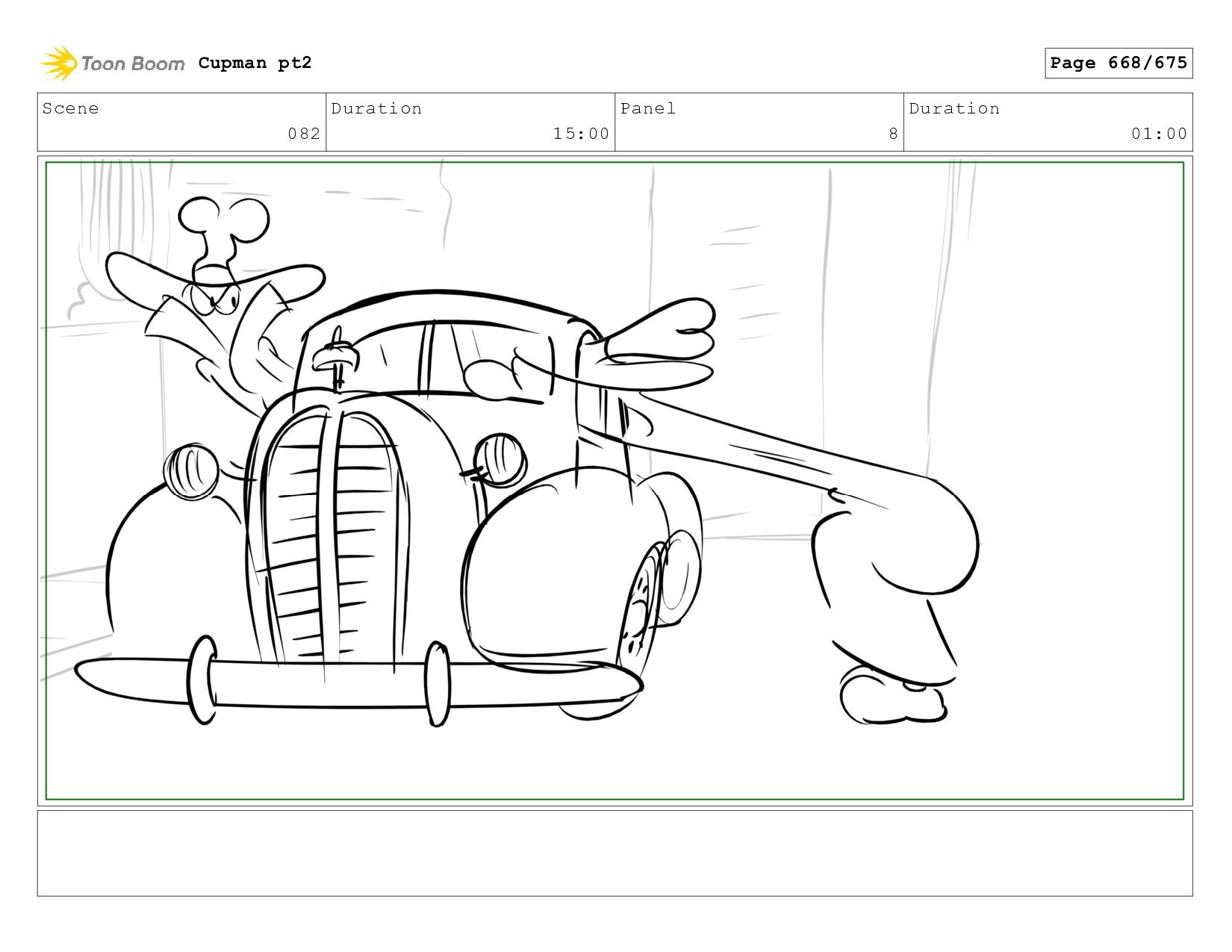Click the 'Cupman pt2' project title
The height and width of the screenshot is (952, 1232).
click(x=255, y=63)
